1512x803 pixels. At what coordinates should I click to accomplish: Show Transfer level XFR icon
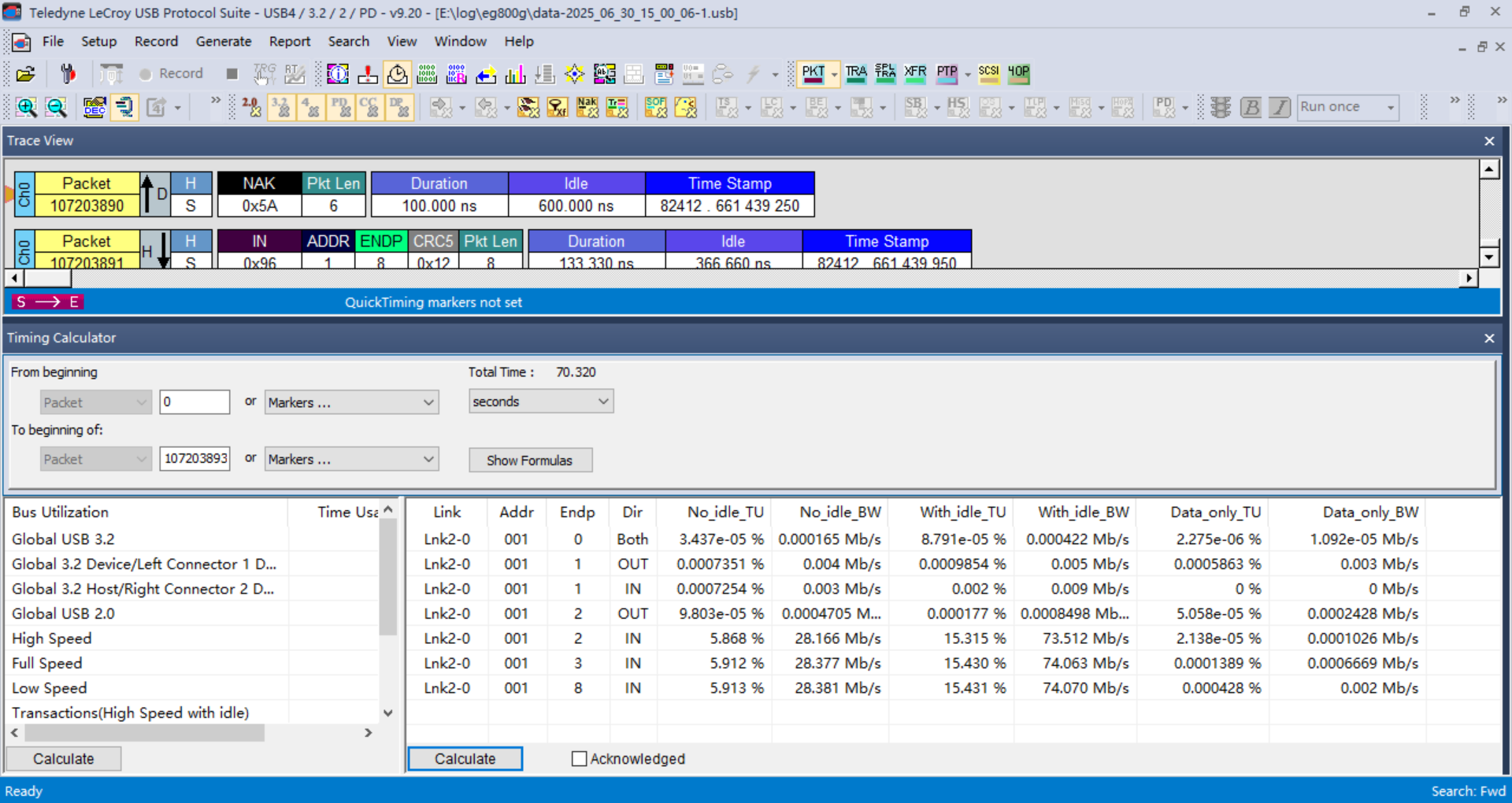tap(915, 74)
